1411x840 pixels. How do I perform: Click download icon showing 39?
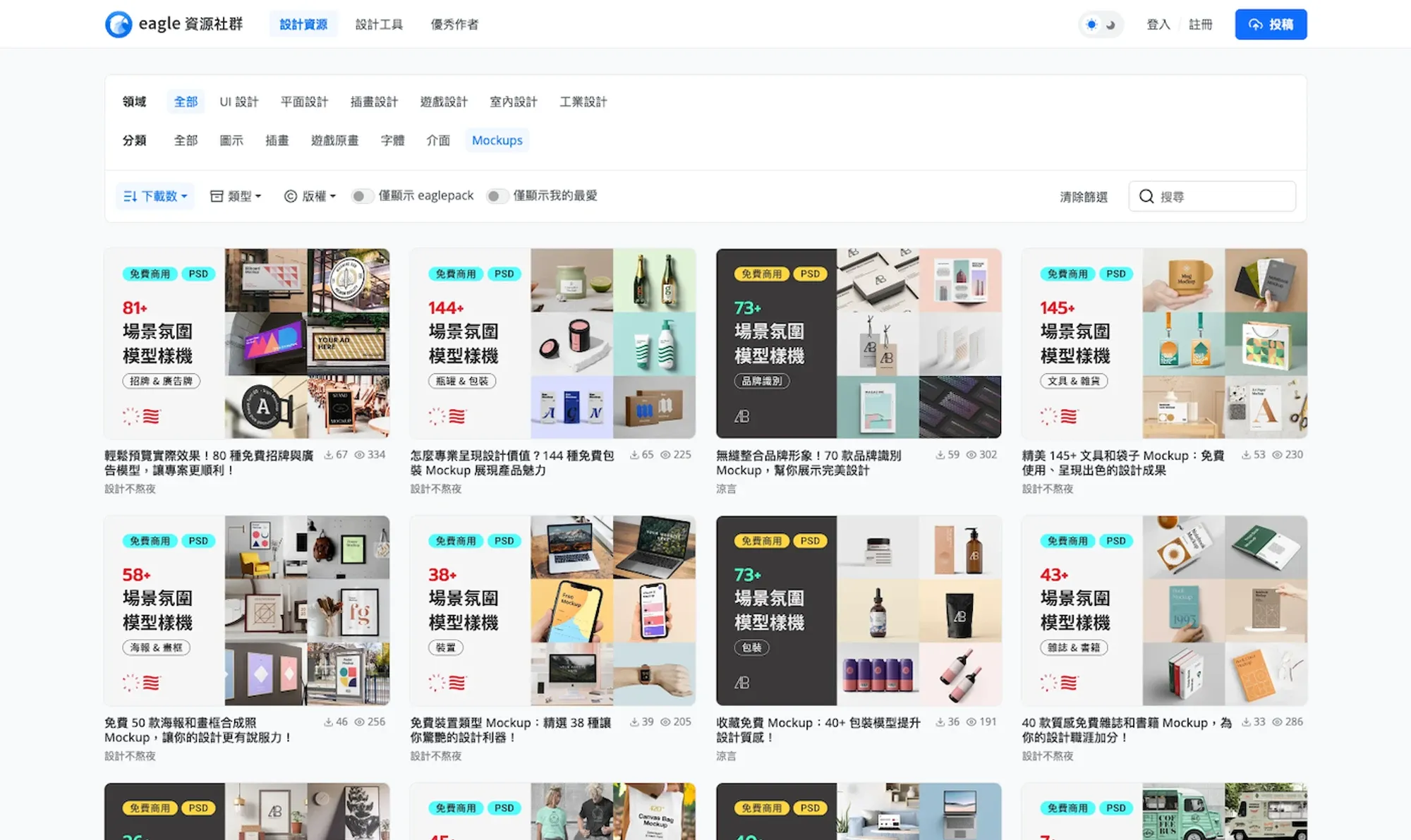tap(634, 722)
